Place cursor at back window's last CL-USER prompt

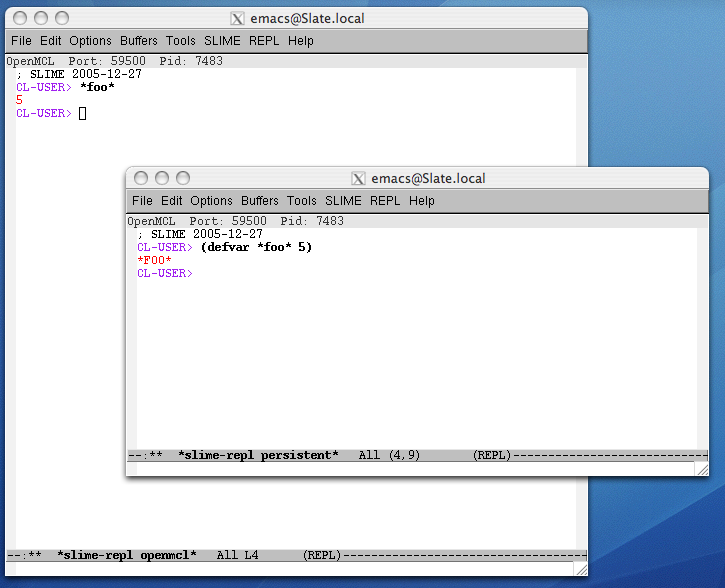[x=83, y=114]
